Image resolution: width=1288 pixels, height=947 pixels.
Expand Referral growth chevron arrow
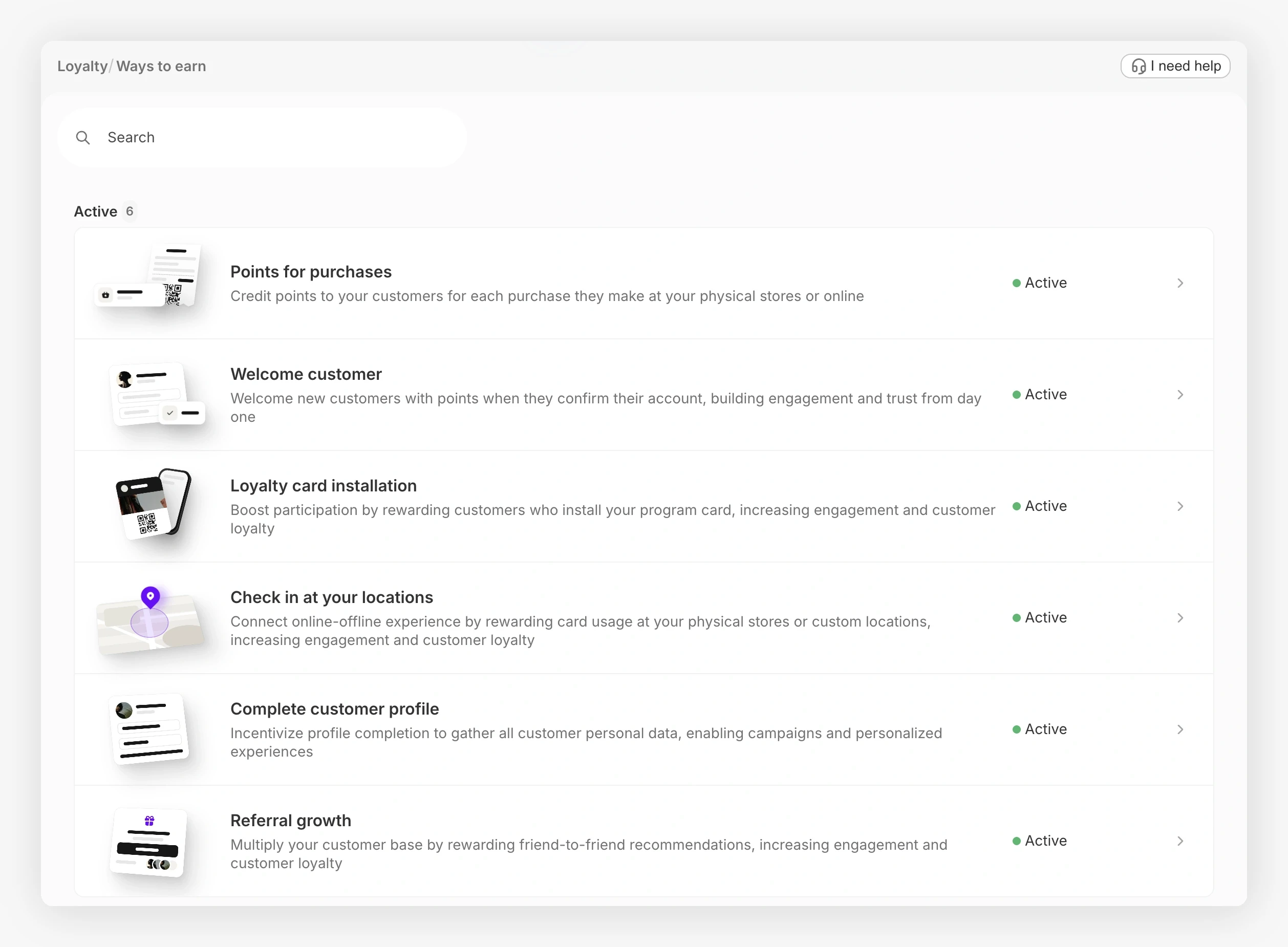[x=1180, y=841]
